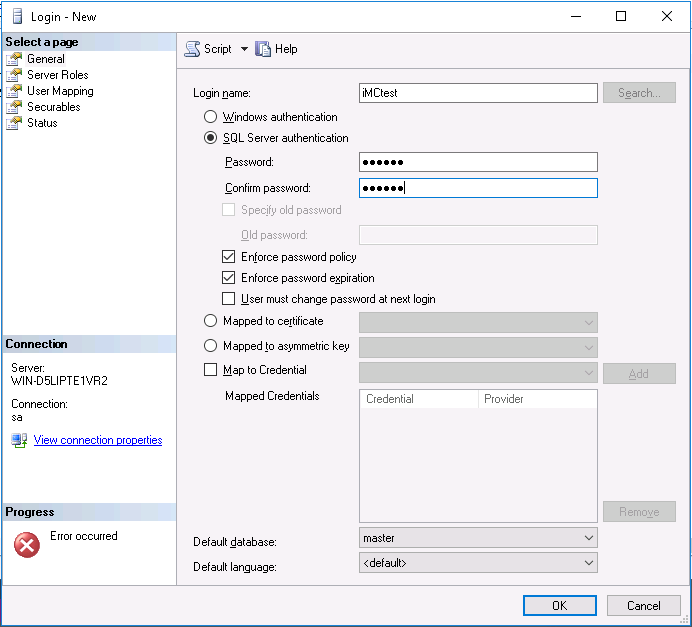This screenshot has width=692, height=627.
Task: Select Windows authentication radio button
Action: 211,117
